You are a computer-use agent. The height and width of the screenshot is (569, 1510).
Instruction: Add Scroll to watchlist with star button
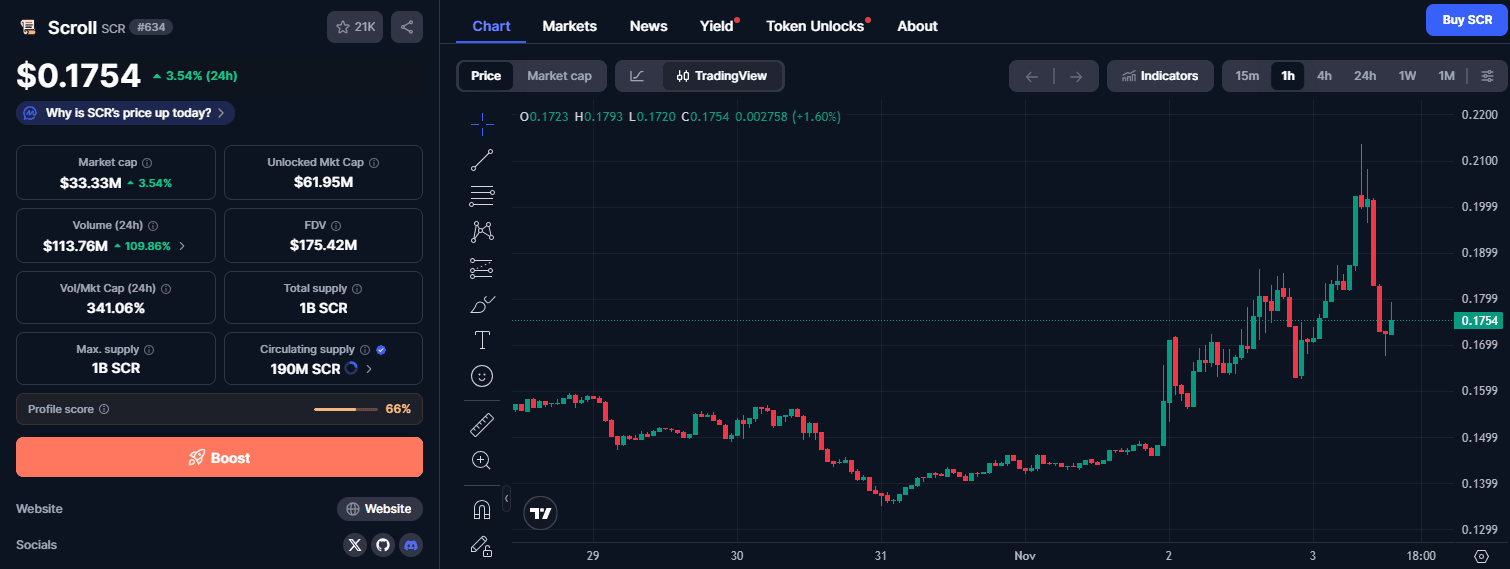[355, 27]
